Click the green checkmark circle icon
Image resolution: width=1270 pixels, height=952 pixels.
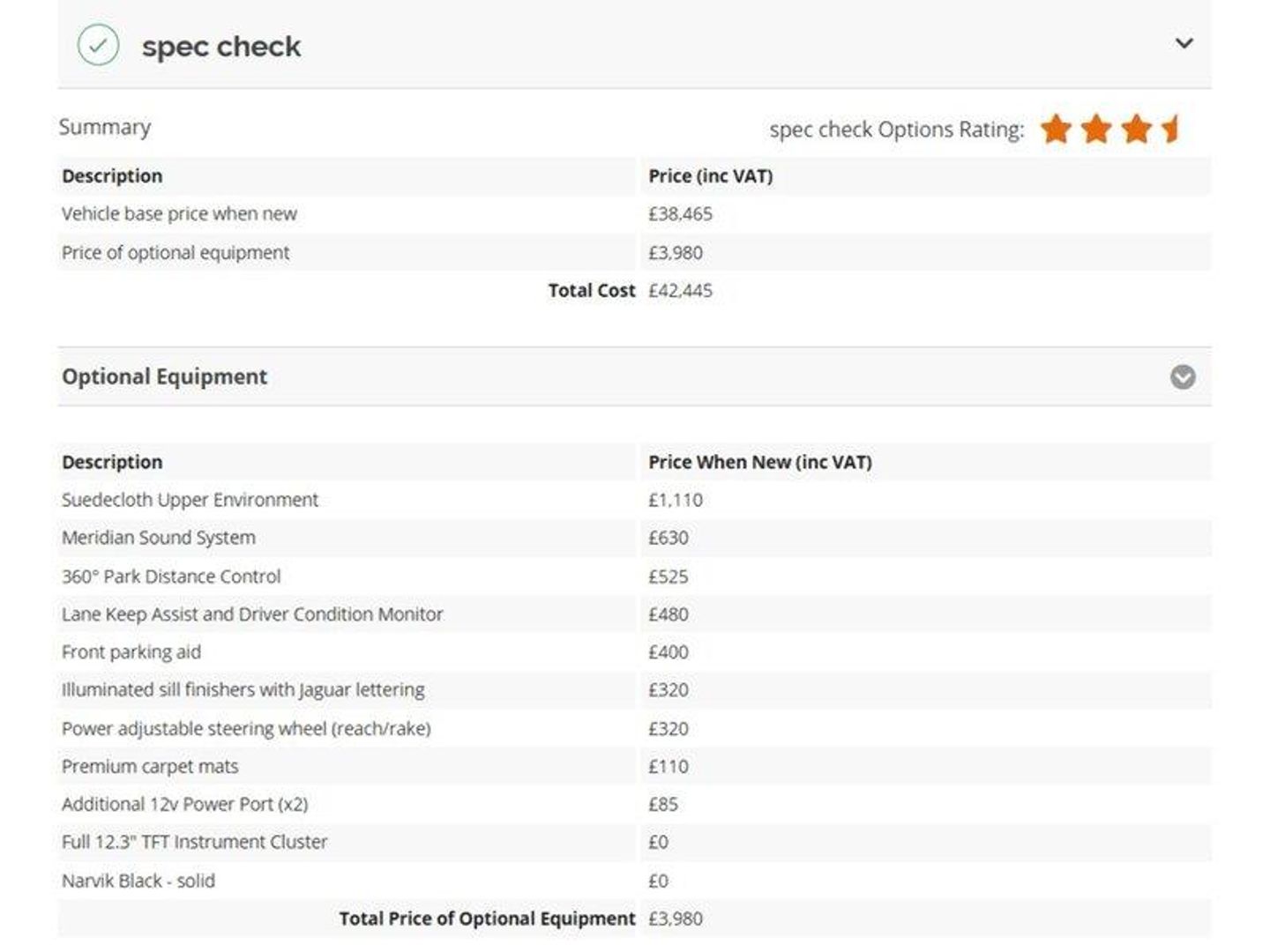98,45
